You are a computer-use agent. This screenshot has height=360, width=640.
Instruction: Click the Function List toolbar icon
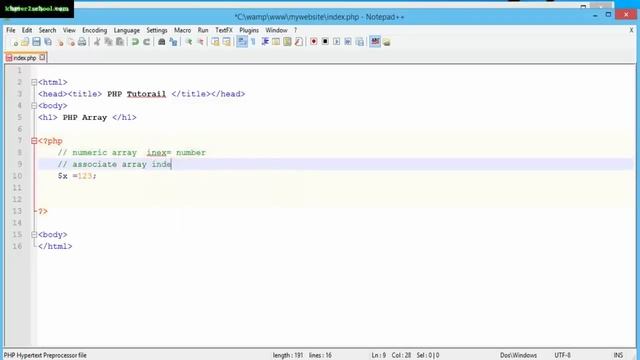[x=299, y=42]
